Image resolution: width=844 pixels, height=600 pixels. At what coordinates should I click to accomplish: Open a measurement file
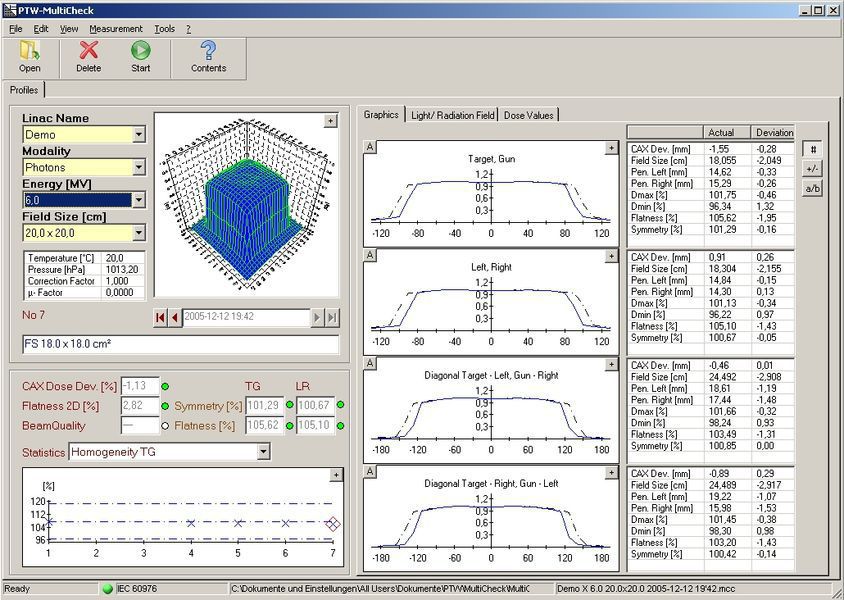[29, 57]
